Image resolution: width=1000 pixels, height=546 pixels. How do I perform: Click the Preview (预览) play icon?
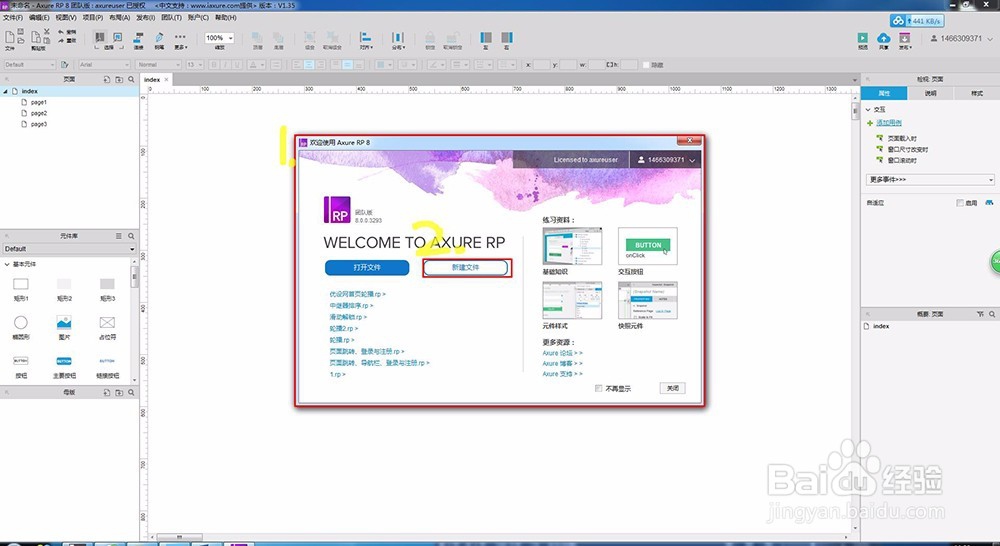pyautogui.click(x=862, y=38)
